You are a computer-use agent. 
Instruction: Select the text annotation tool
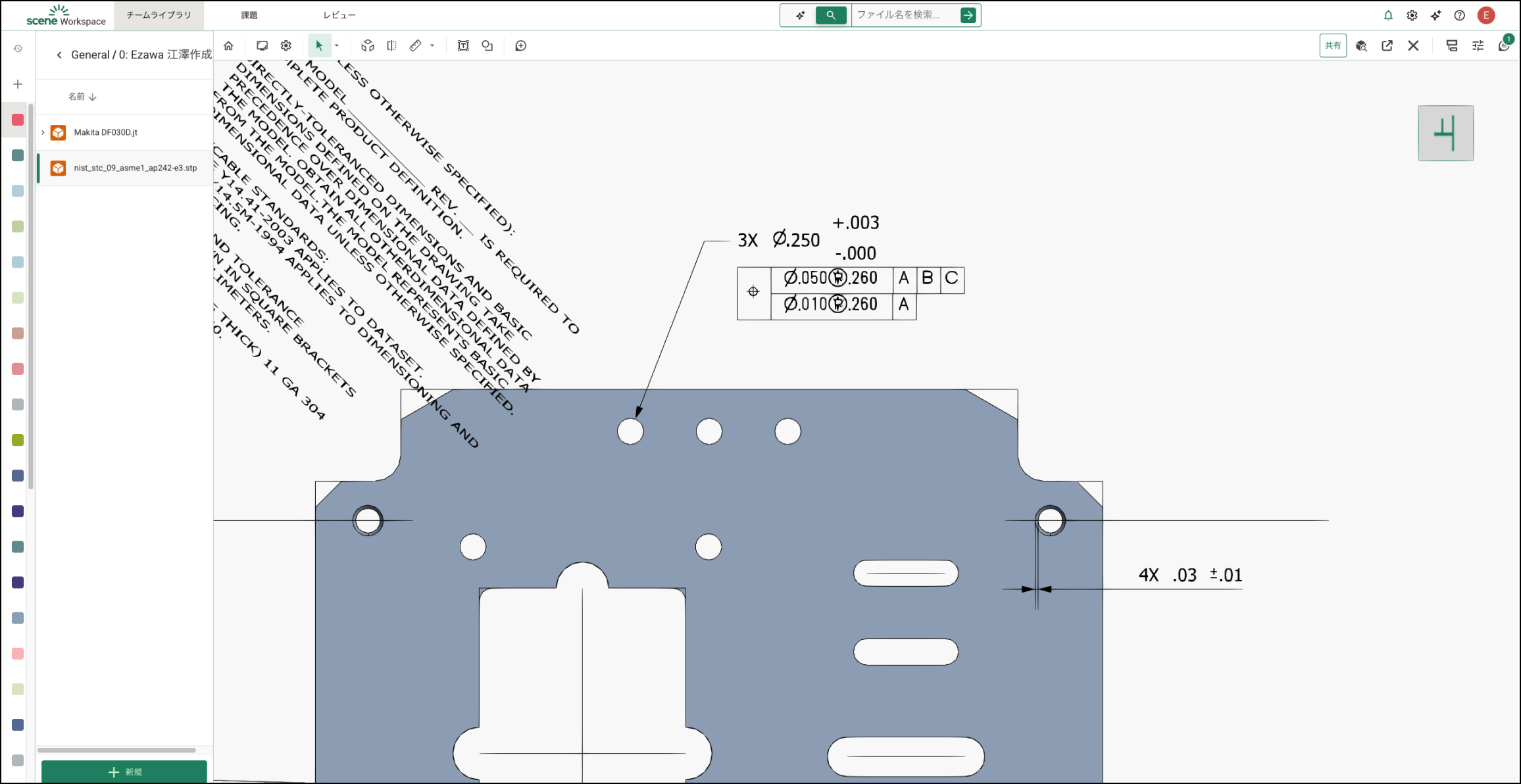point(463,46)
